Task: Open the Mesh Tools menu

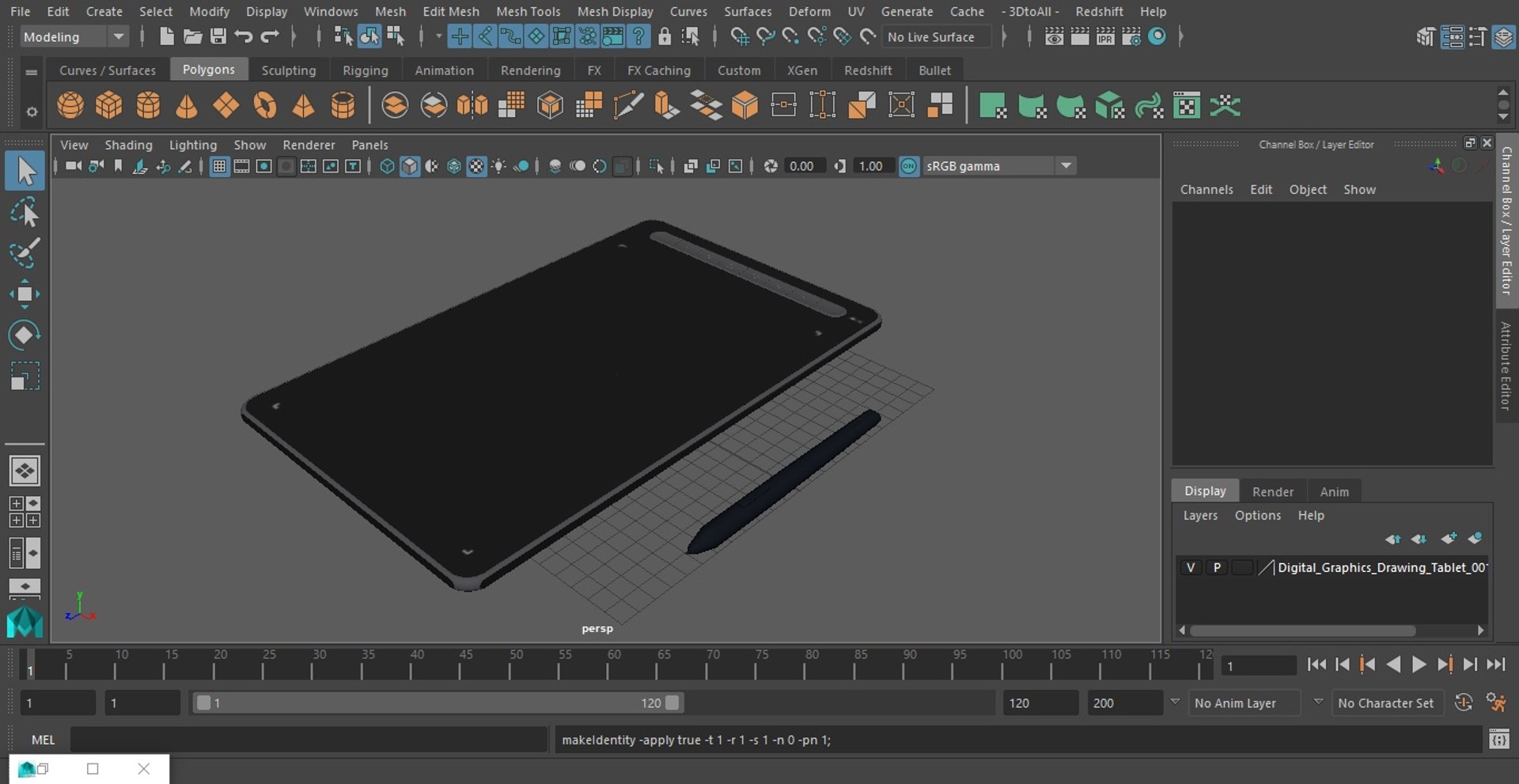Action: click(528, 11)
